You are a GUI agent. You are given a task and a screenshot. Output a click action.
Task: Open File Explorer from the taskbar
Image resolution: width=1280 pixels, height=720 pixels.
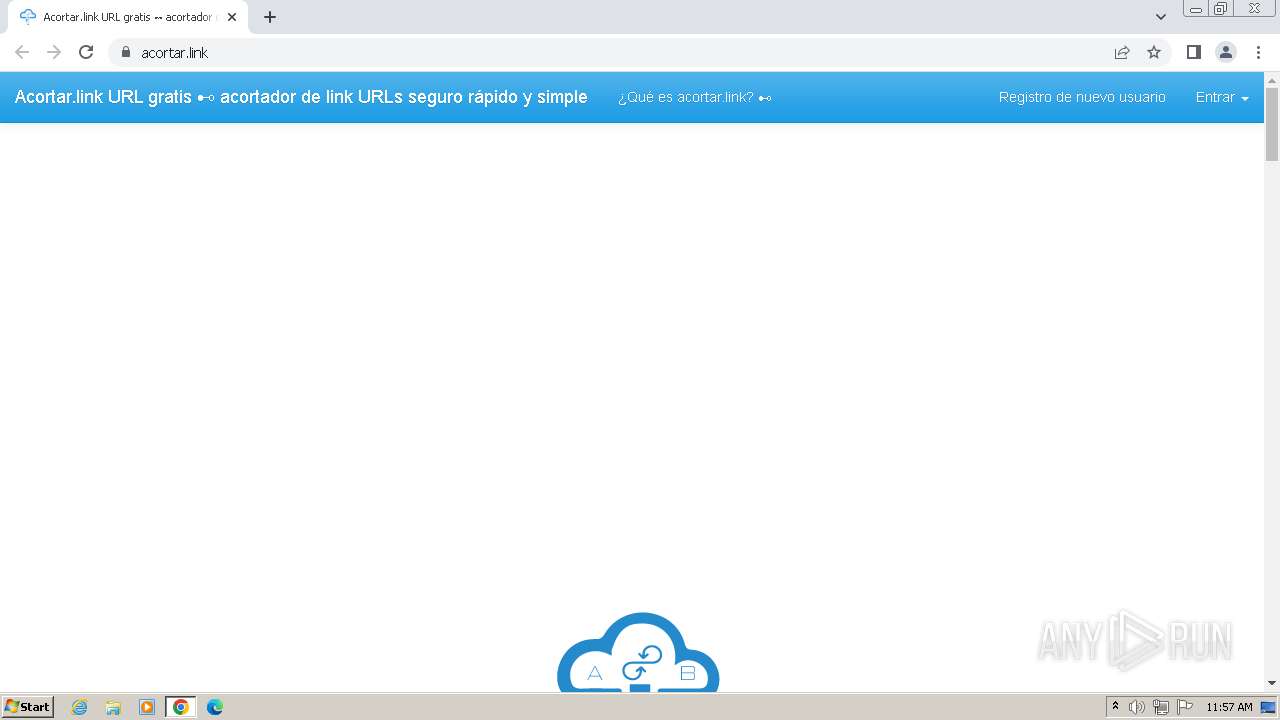[x=113, y=707]
